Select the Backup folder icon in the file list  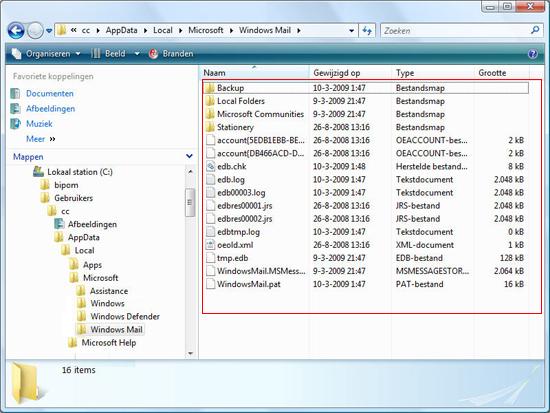coord(210,88)
